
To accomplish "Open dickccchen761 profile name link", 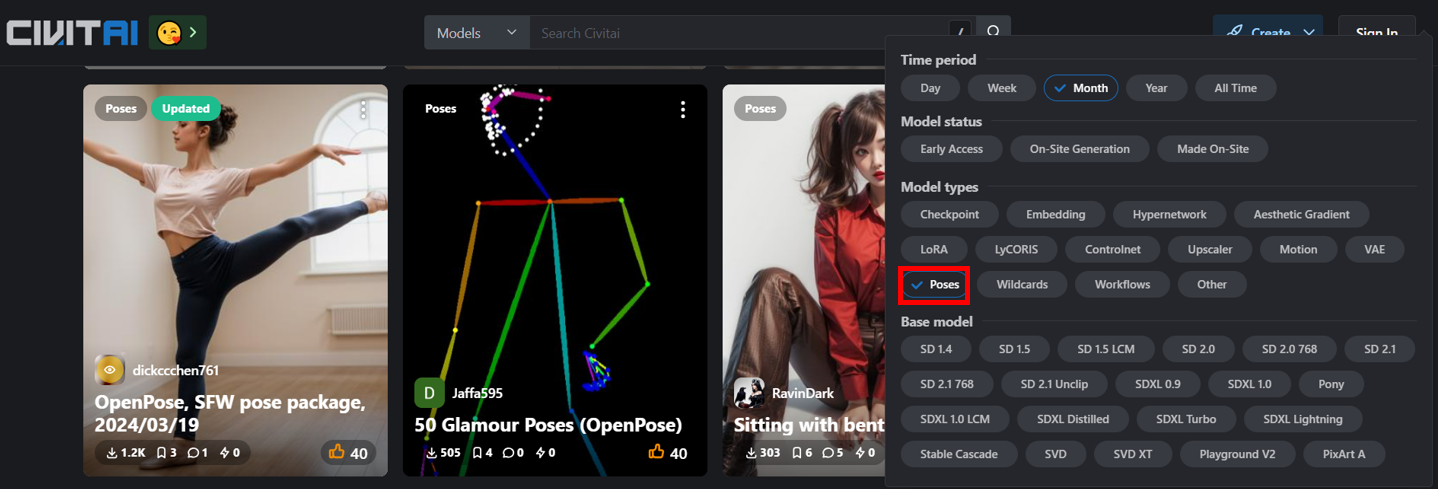I will point(176,370).
